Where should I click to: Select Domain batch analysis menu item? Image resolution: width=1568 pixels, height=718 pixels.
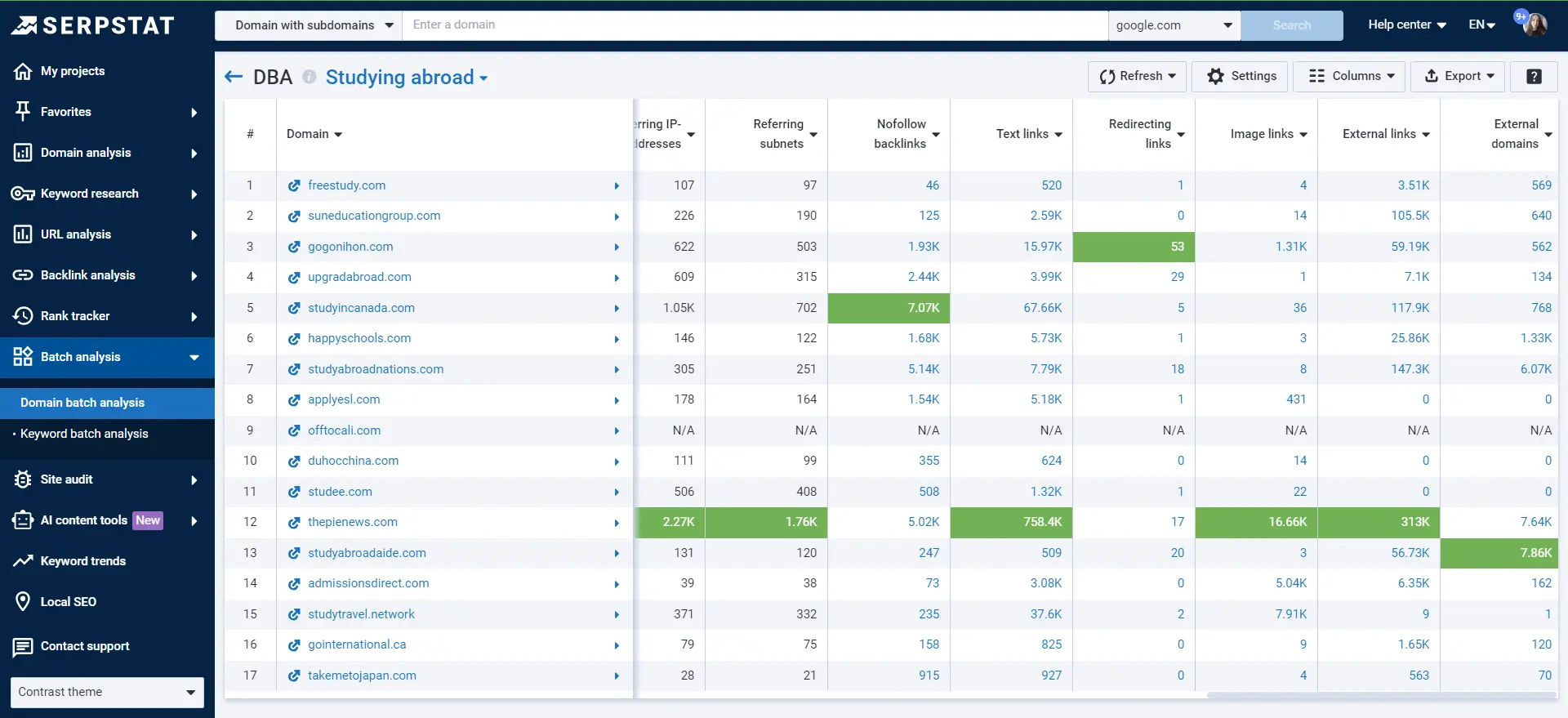(107, 403)
